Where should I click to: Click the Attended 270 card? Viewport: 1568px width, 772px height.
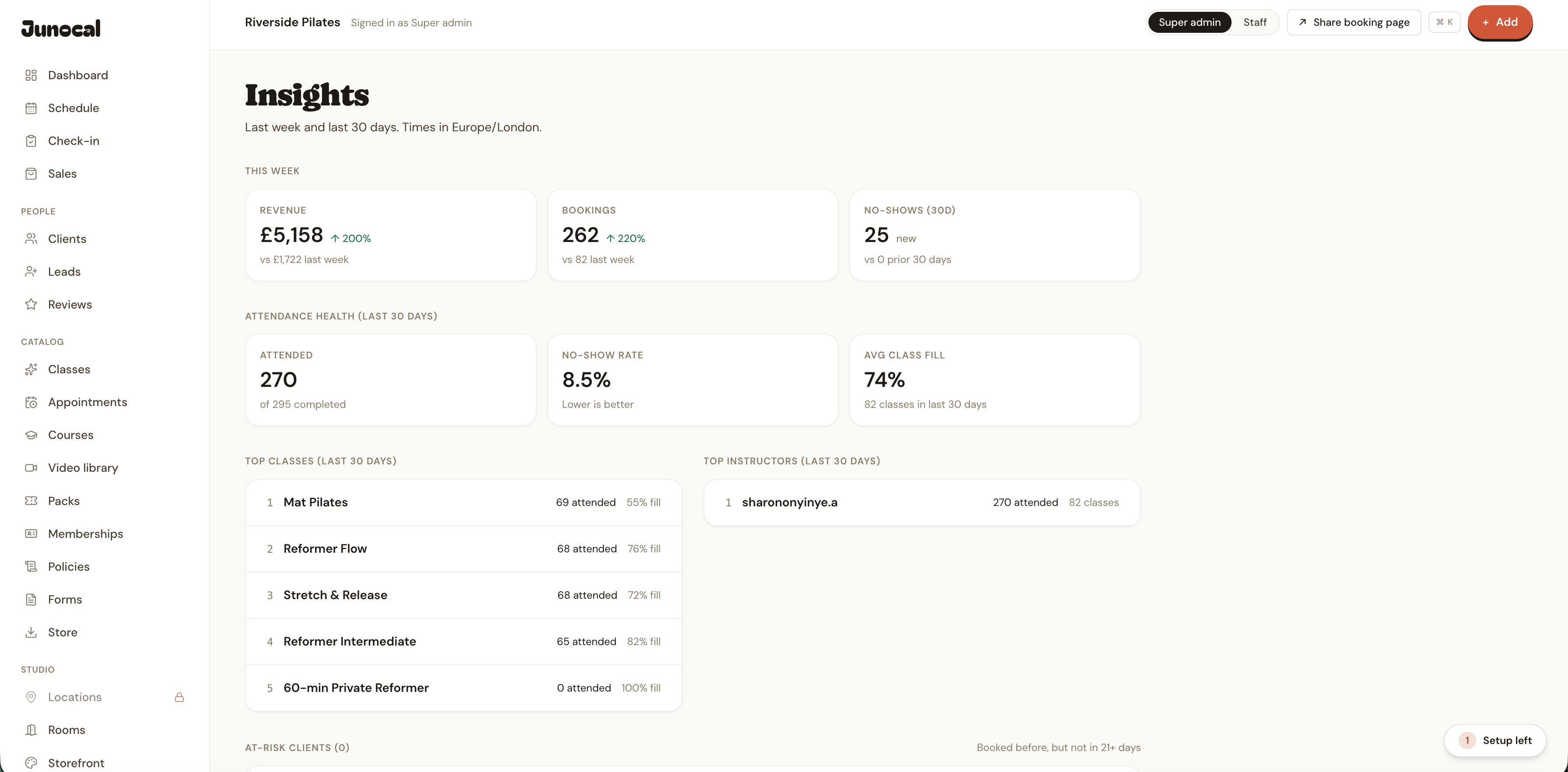[x=390, y=380]
